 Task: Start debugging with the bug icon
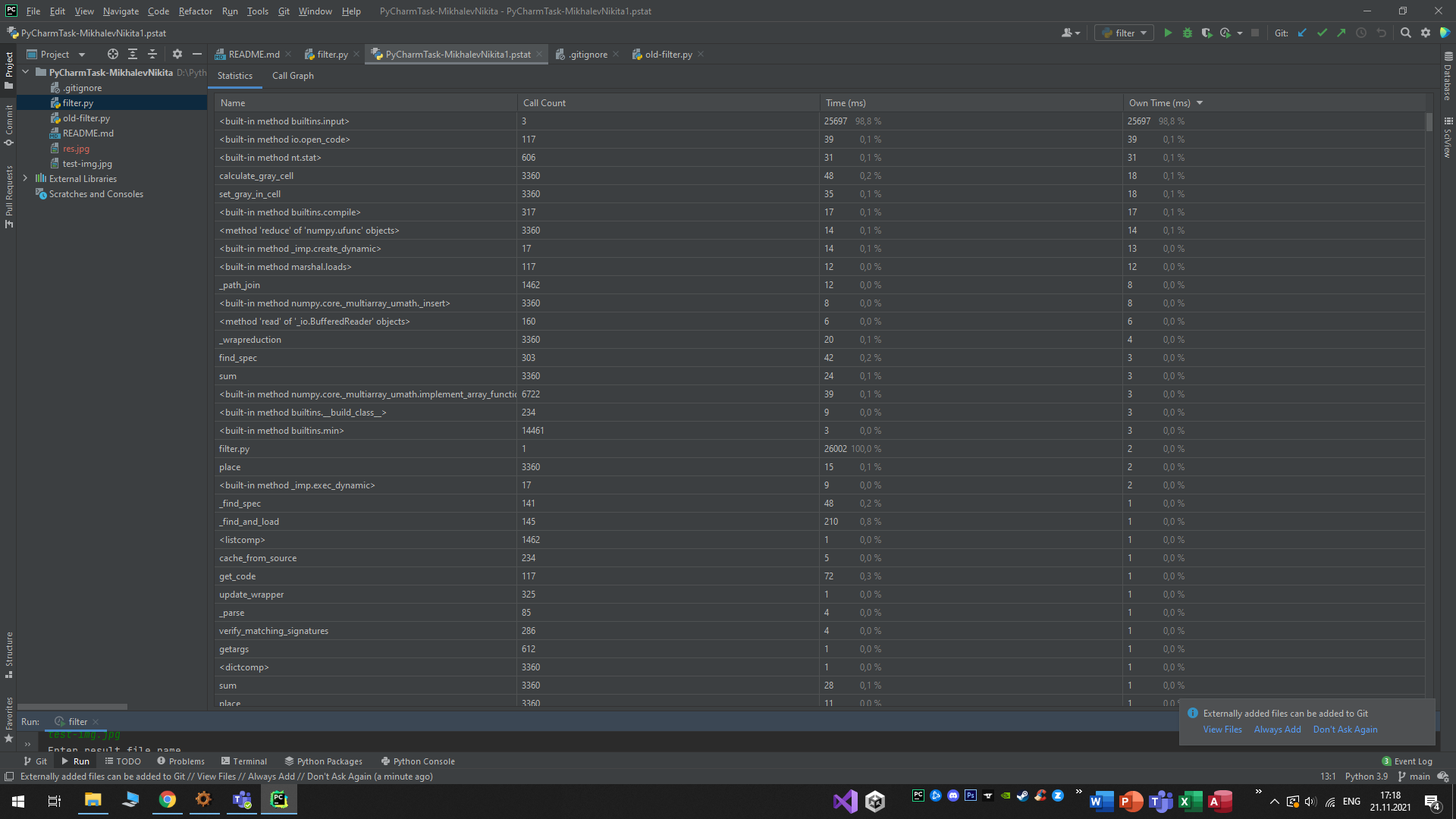pos(1188,33)
